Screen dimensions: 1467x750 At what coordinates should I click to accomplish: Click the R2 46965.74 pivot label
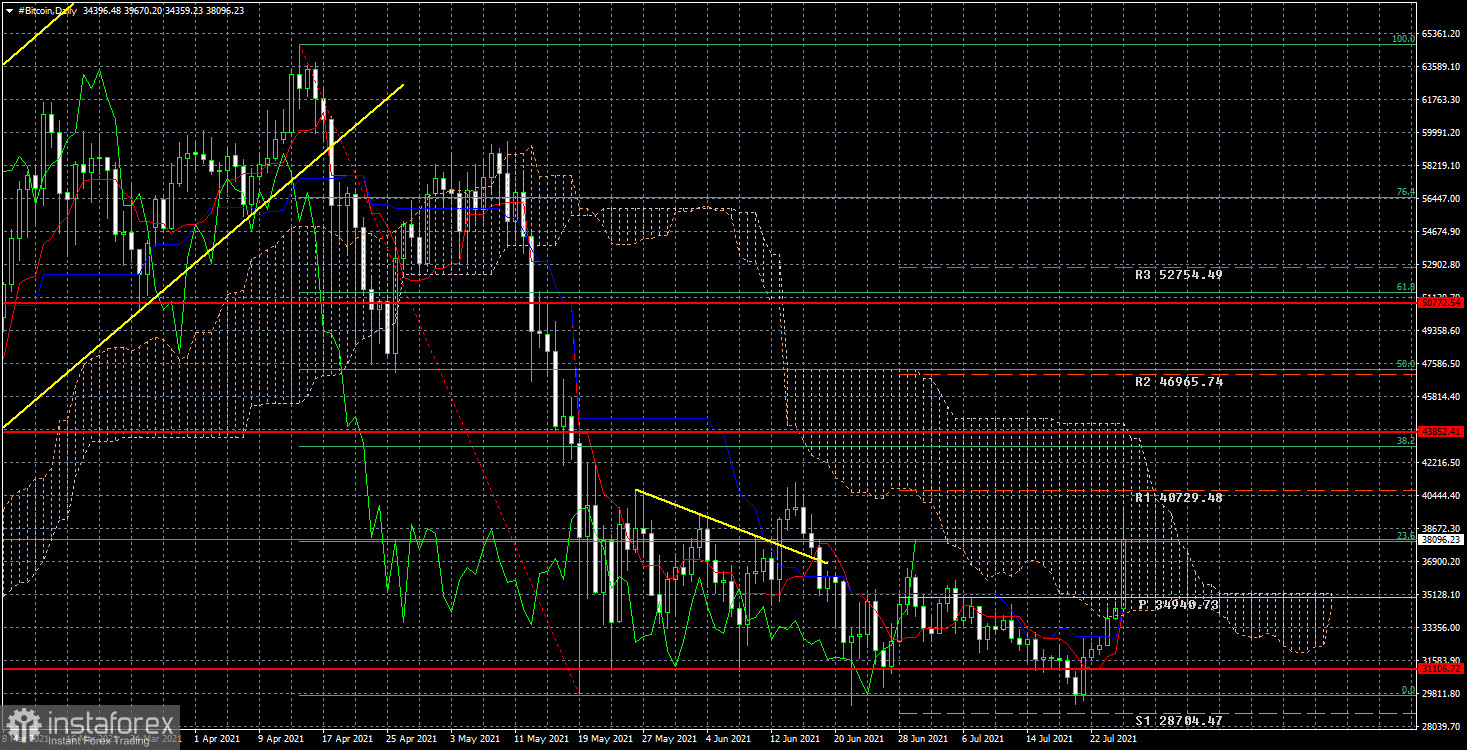[x=1178, y=382]
